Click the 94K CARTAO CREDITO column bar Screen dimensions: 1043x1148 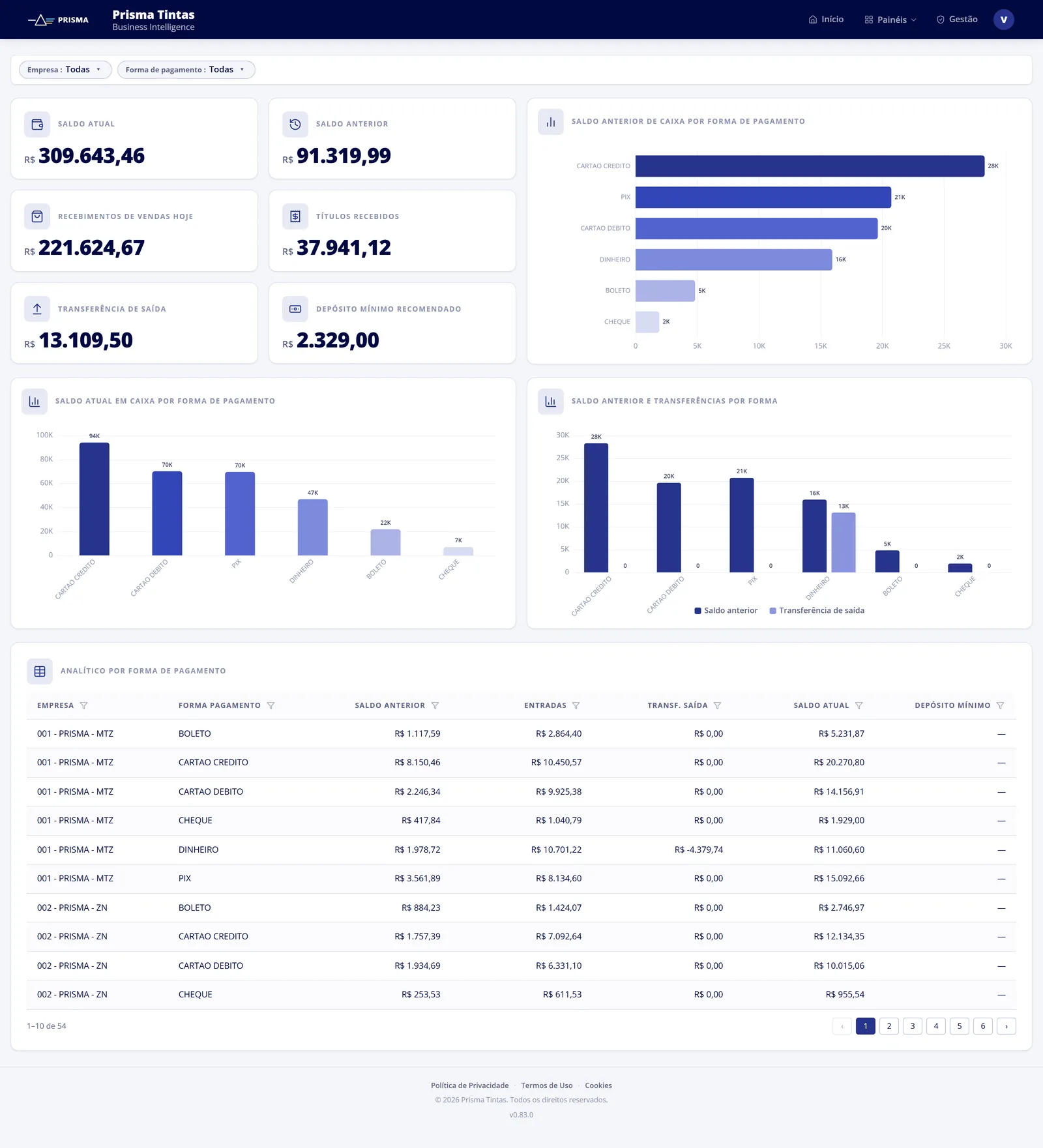click(x=95, y=499)
